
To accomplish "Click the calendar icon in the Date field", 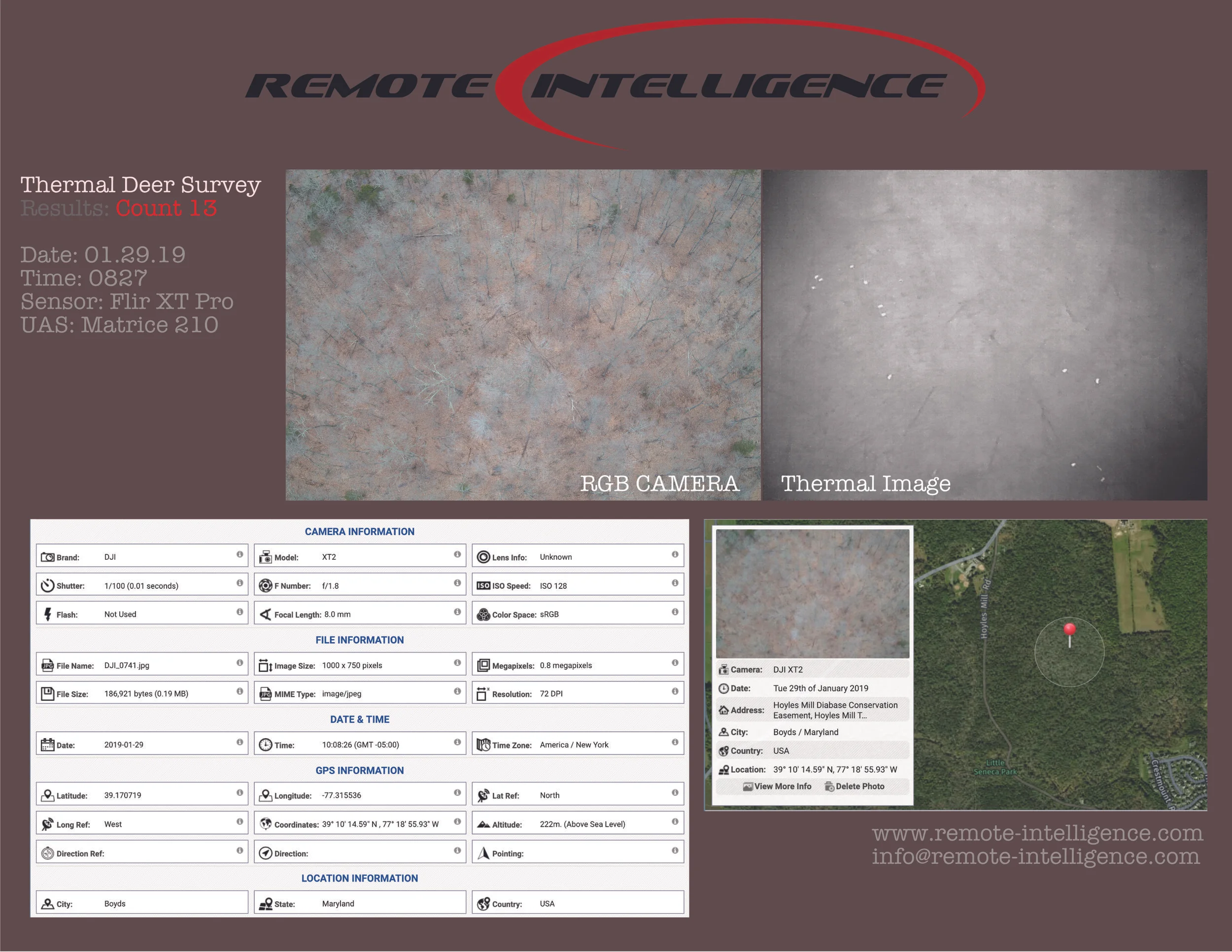I will (x=47, y=745).
